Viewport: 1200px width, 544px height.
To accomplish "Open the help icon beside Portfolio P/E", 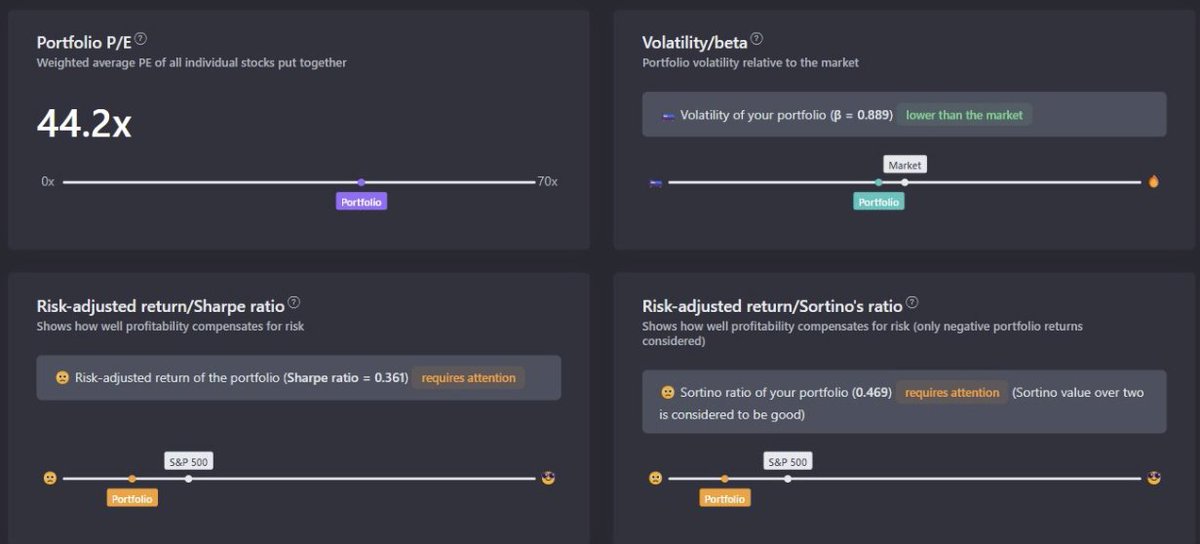I will (141, 39).
